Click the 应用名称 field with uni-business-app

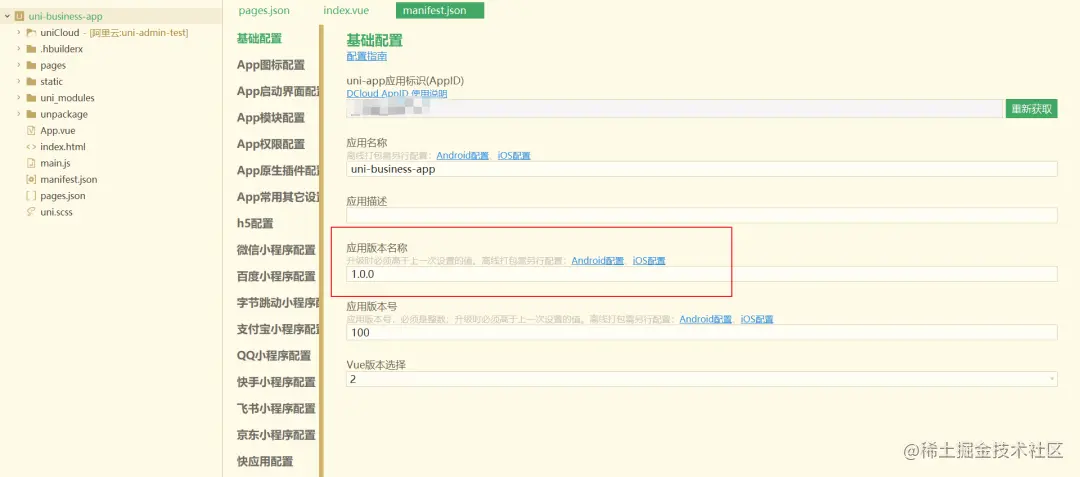pyautogui.click(x=701, y=169)
